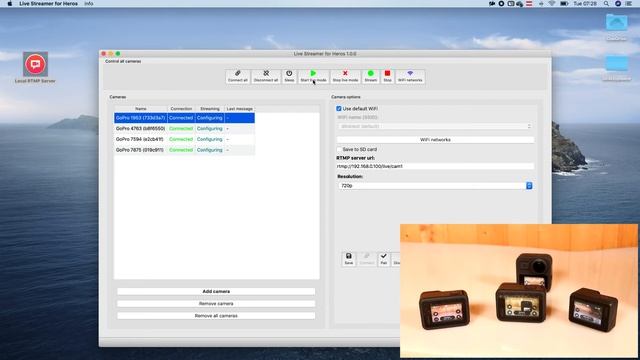Toggle Use default WiFi checkbox
The height and width of the screenshot is (360, 640).
(x=339, y=109)
